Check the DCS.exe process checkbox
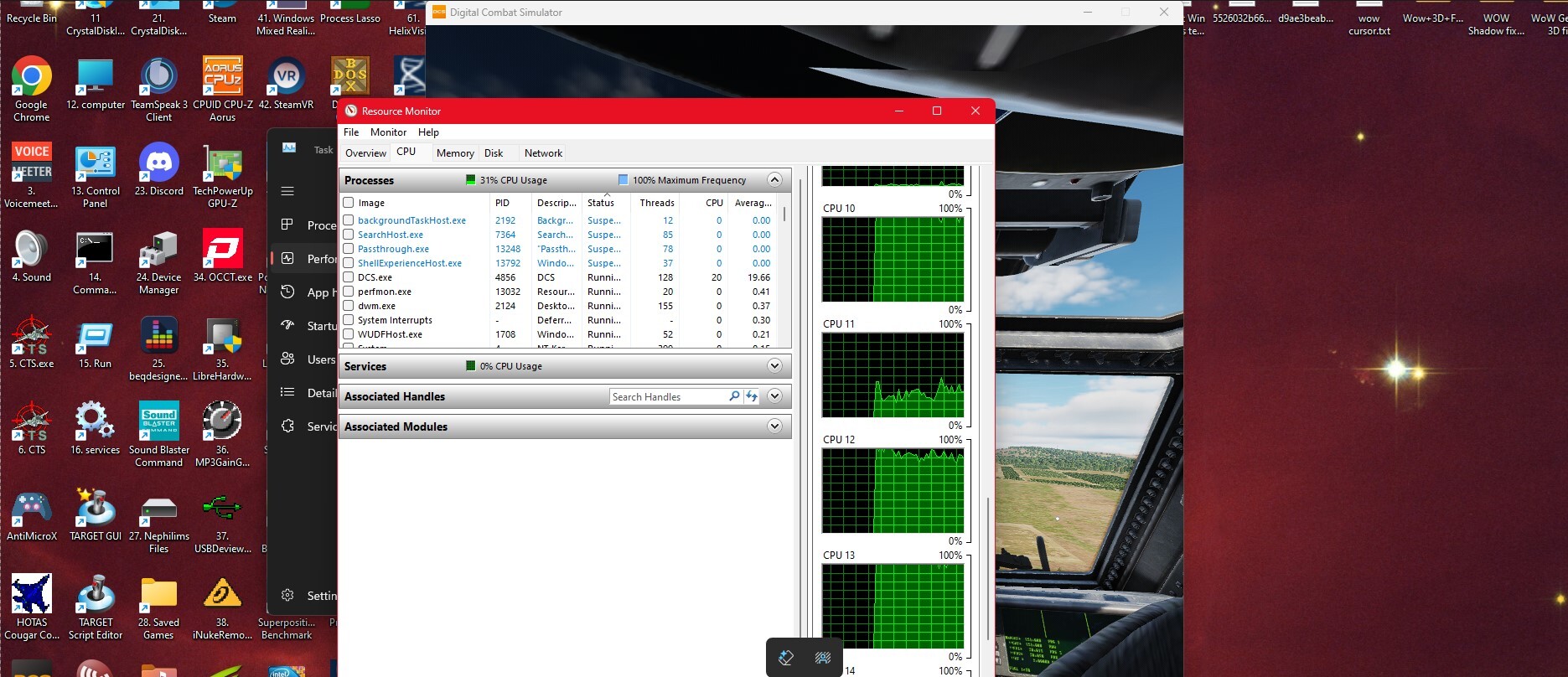Image resolution: width=1568 pixels, height=677 pixels. 349,277
